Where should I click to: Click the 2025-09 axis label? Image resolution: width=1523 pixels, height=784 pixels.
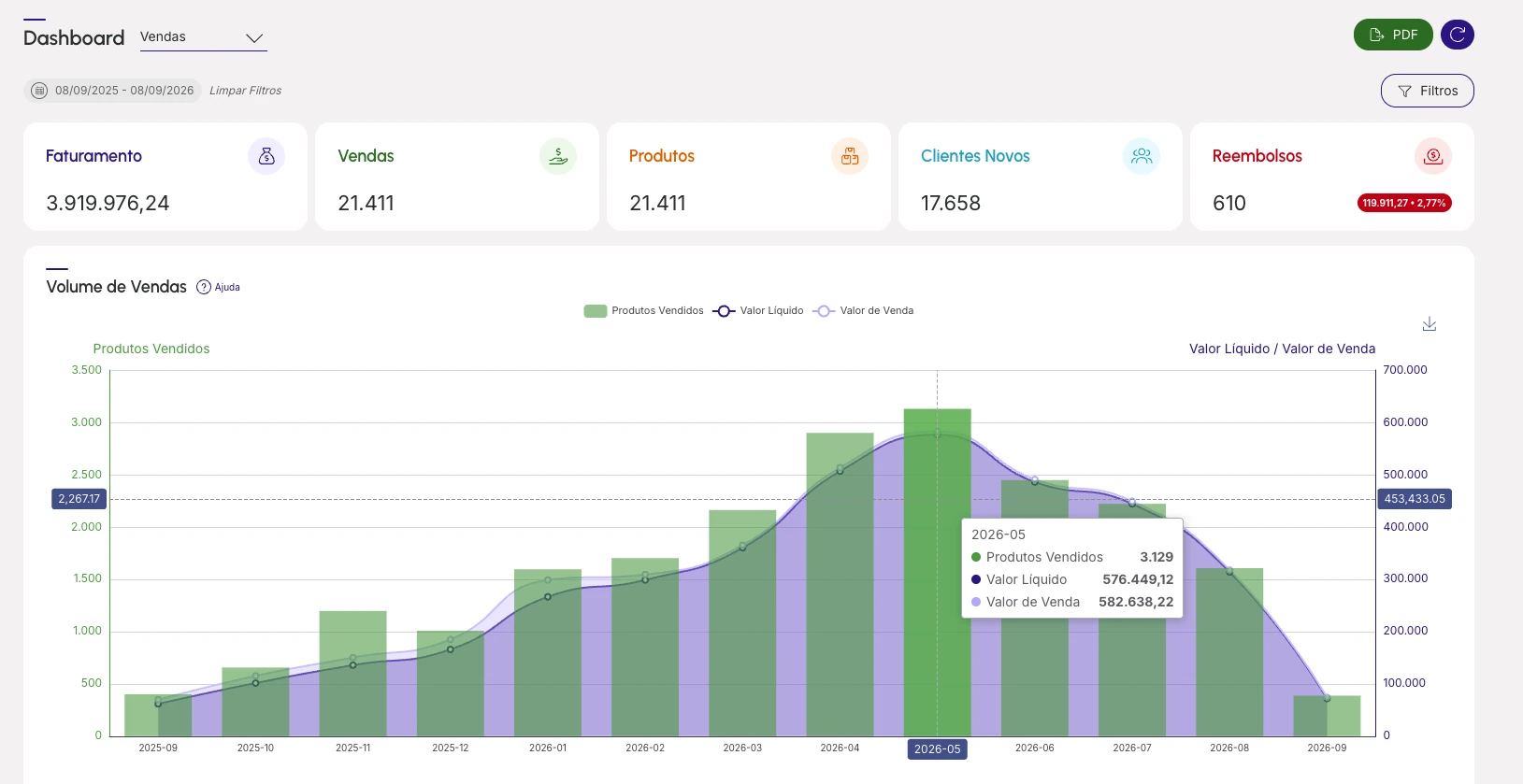[x=158, y=748]
